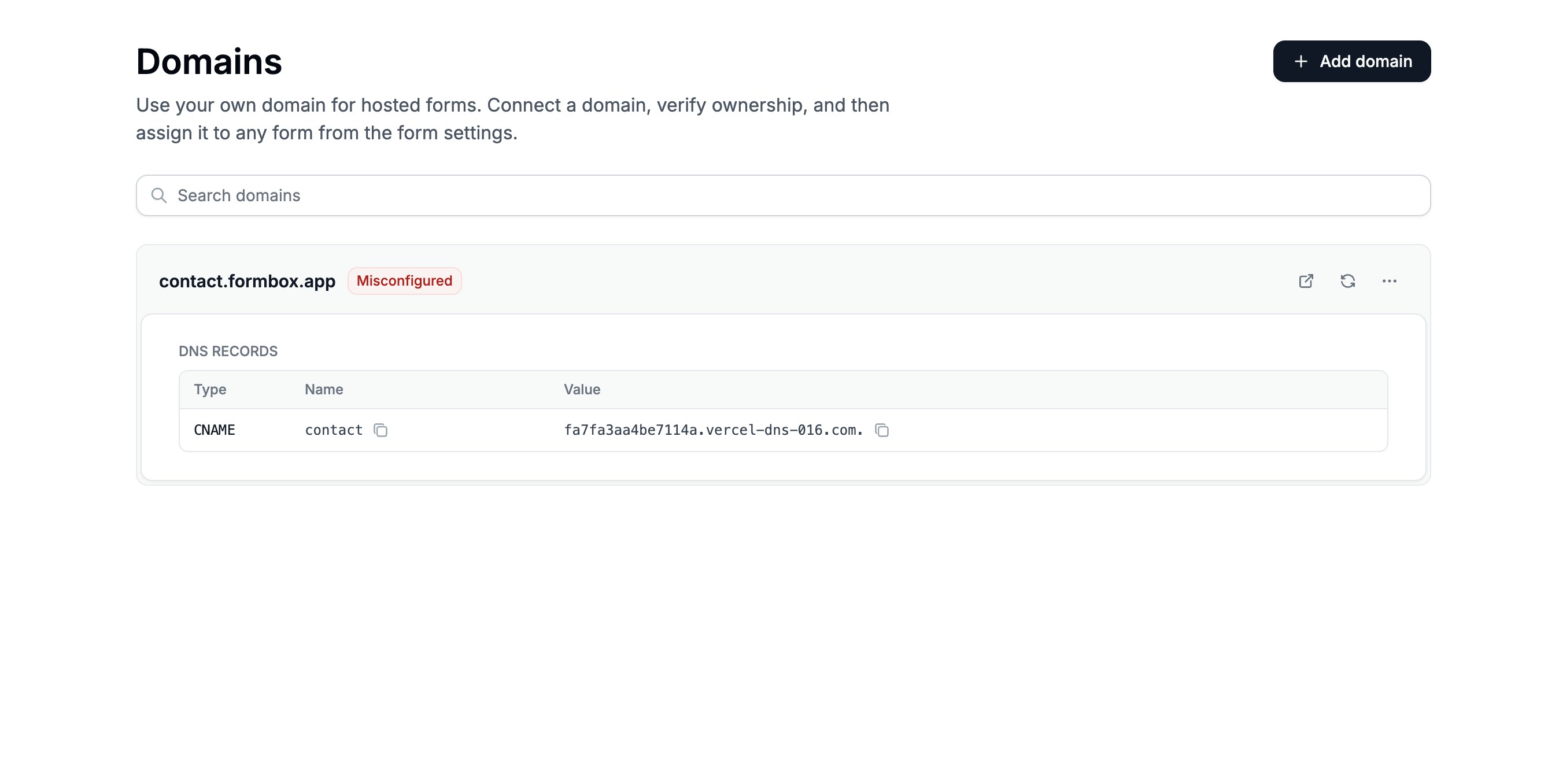Copy the vercel-dns CNAME value
This screenshot has width=1559, height=784.
click(882, 430)
